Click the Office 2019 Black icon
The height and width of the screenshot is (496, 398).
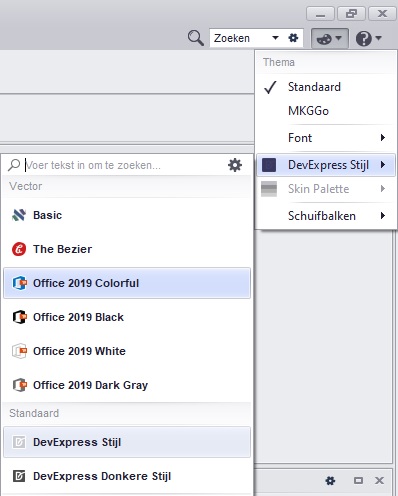tap(19, 317)
